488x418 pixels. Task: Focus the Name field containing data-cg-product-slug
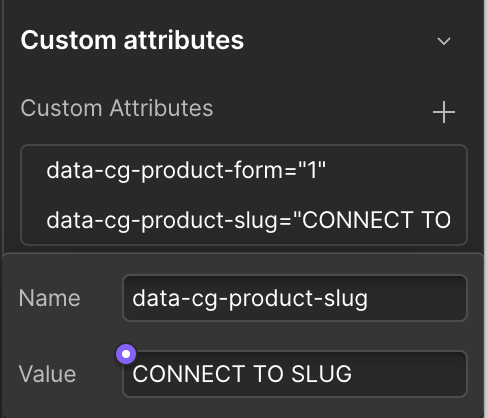pos(295,298)
